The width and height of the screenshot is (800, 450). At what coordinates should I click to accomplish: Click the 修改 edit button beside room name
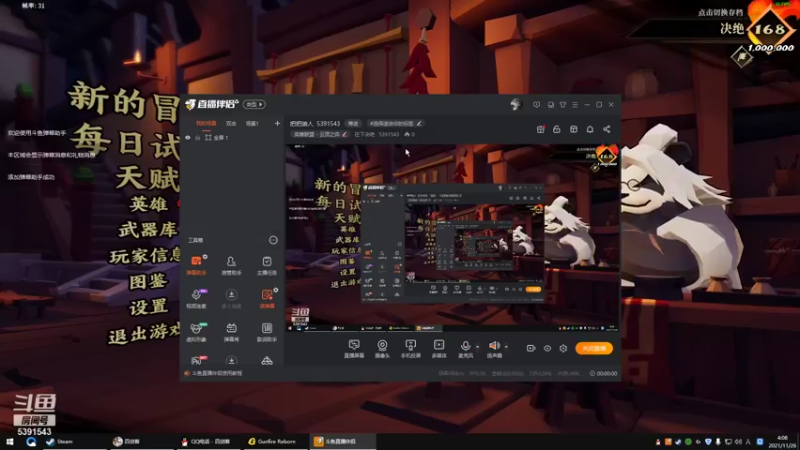click(x=353, y=123)
